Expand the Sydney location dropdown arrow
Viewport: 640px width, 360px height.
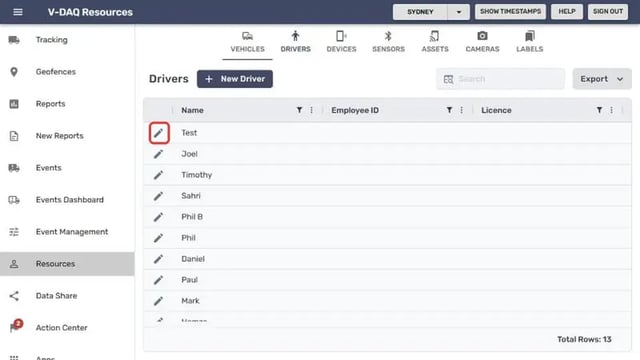pyautogui.click(x=459, y=12)
